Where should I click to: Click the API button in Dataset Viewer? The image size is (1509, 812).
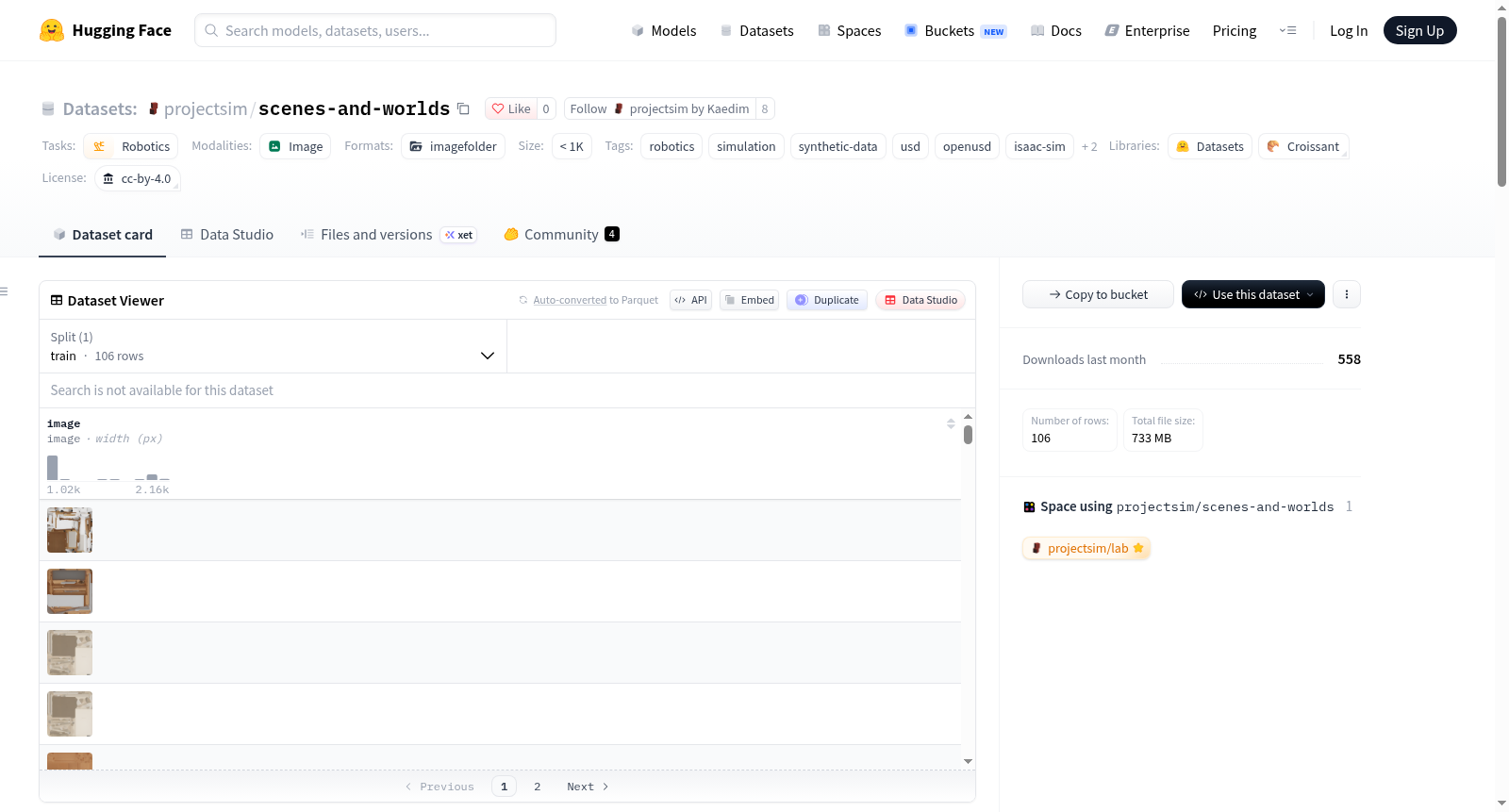(690, 300)
